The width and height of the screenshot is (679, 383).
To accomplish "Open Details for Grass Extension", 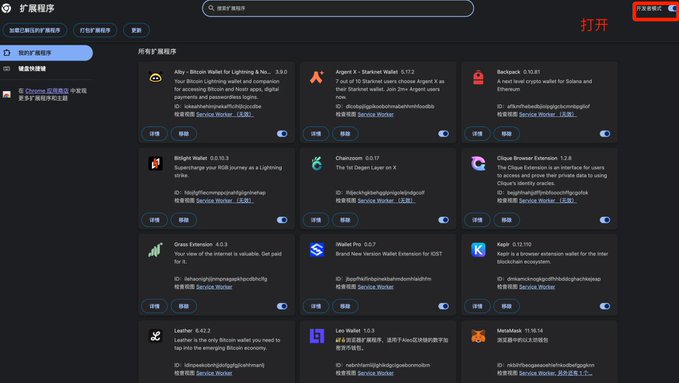I will point(155,306).
